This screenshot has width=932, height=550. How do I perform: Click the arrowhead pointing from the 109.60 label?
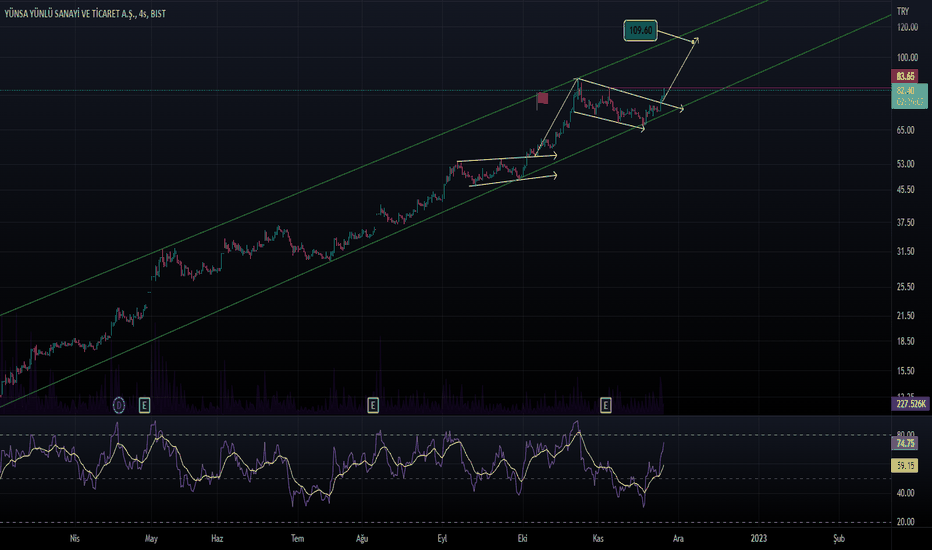[x=694, y=40]
